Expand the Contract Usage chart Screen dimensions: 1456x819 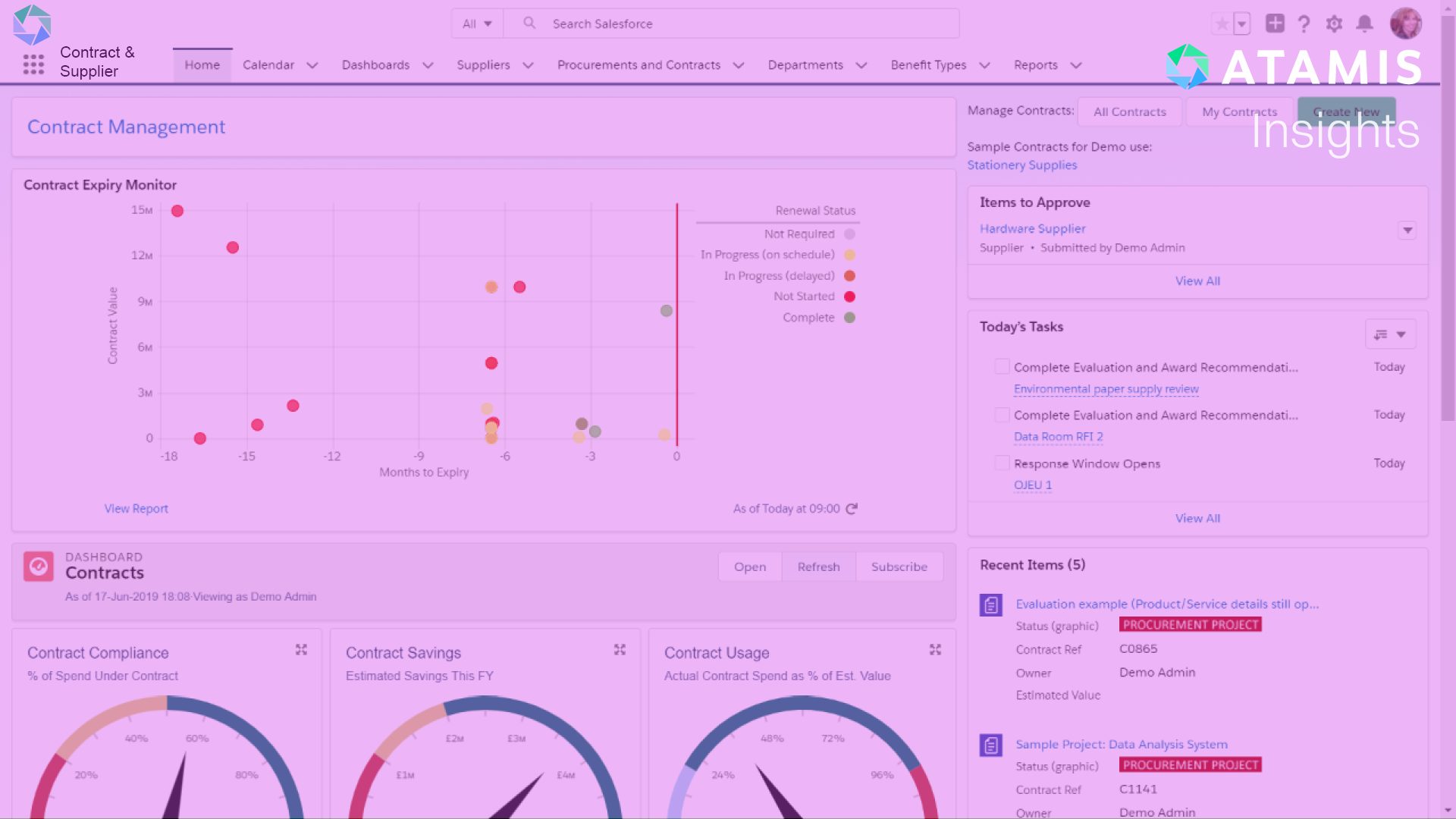click(935, 650)
